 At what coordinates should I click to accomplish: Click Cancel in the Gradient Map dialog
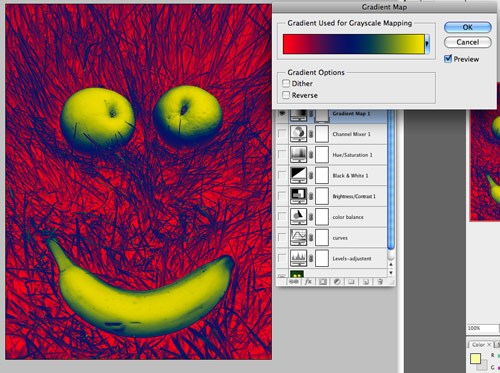468,42
